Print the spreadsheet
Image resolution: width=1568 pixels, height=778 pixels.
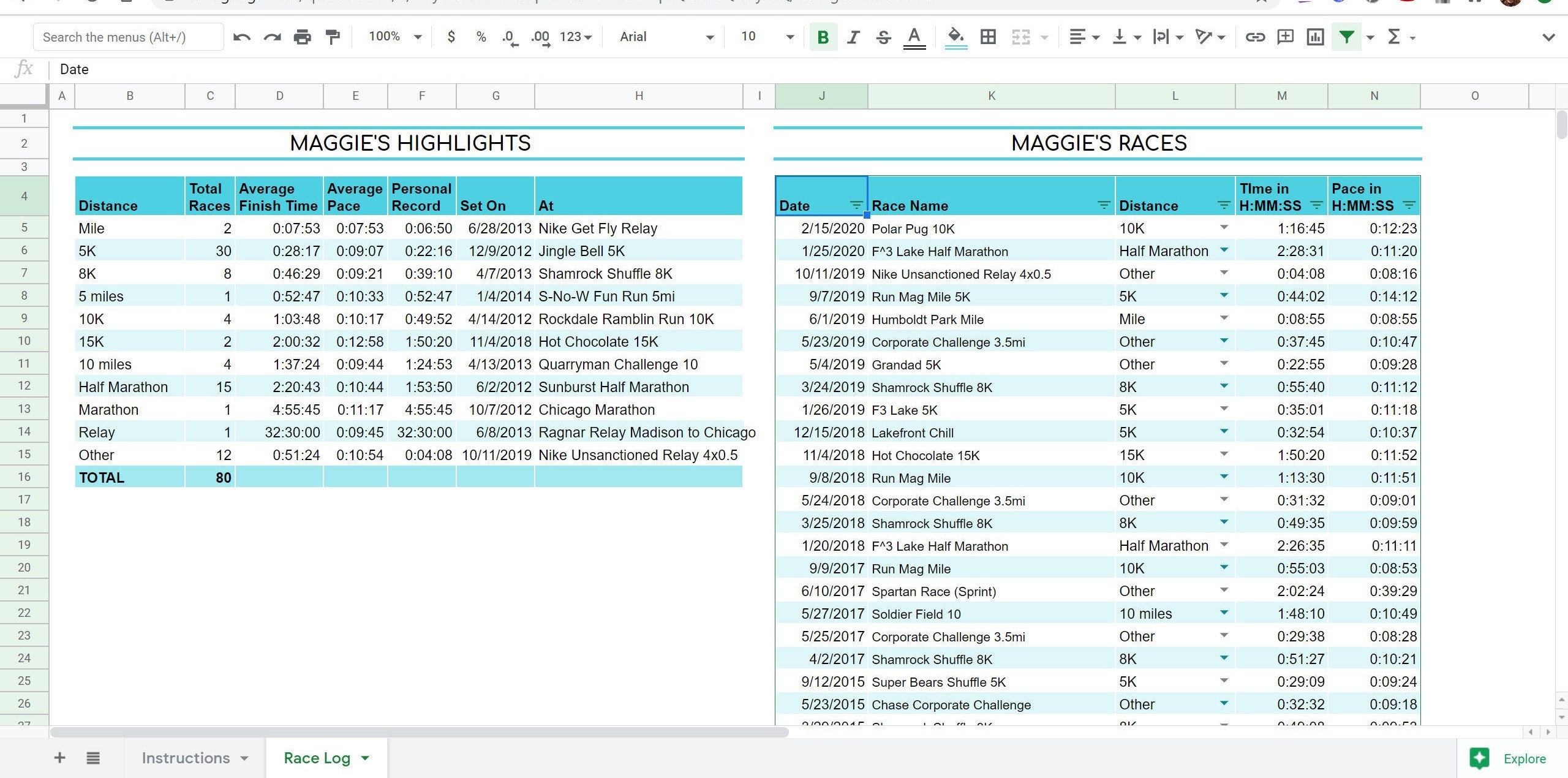coord(301,37)
